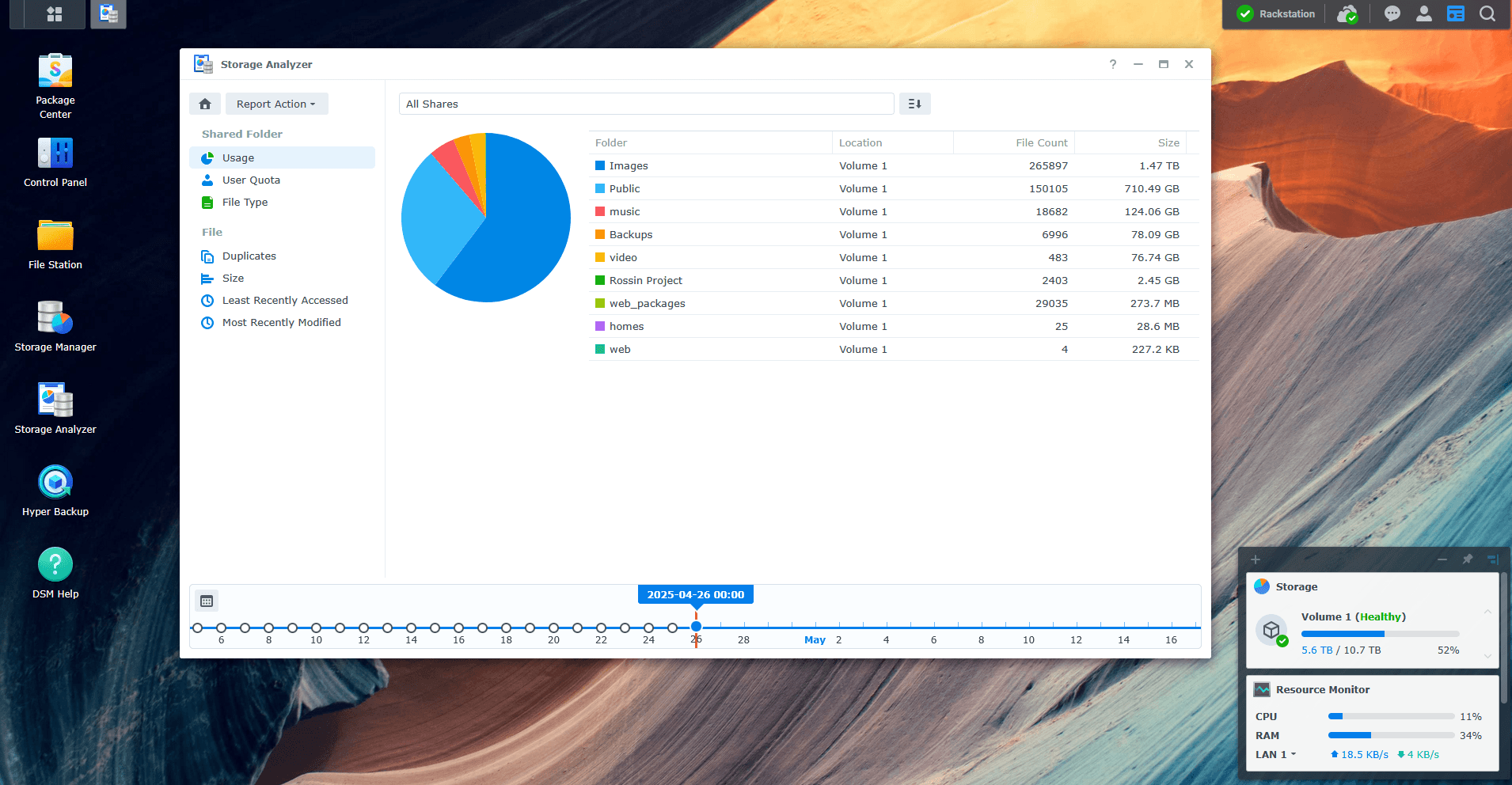This screenshot has width=1512, height=785.
Task: Open the Duplicates file report
Action: point(249,256)
